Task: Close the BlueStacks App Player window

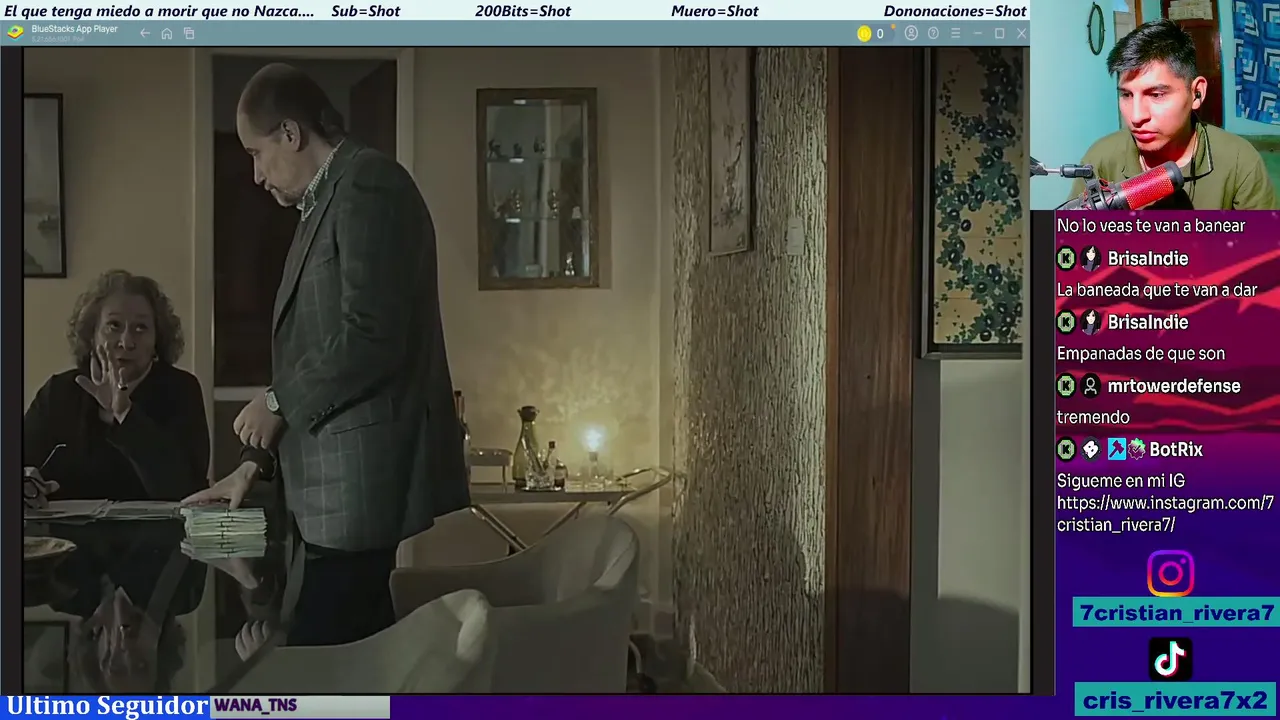Action: tap(1021, 33)
